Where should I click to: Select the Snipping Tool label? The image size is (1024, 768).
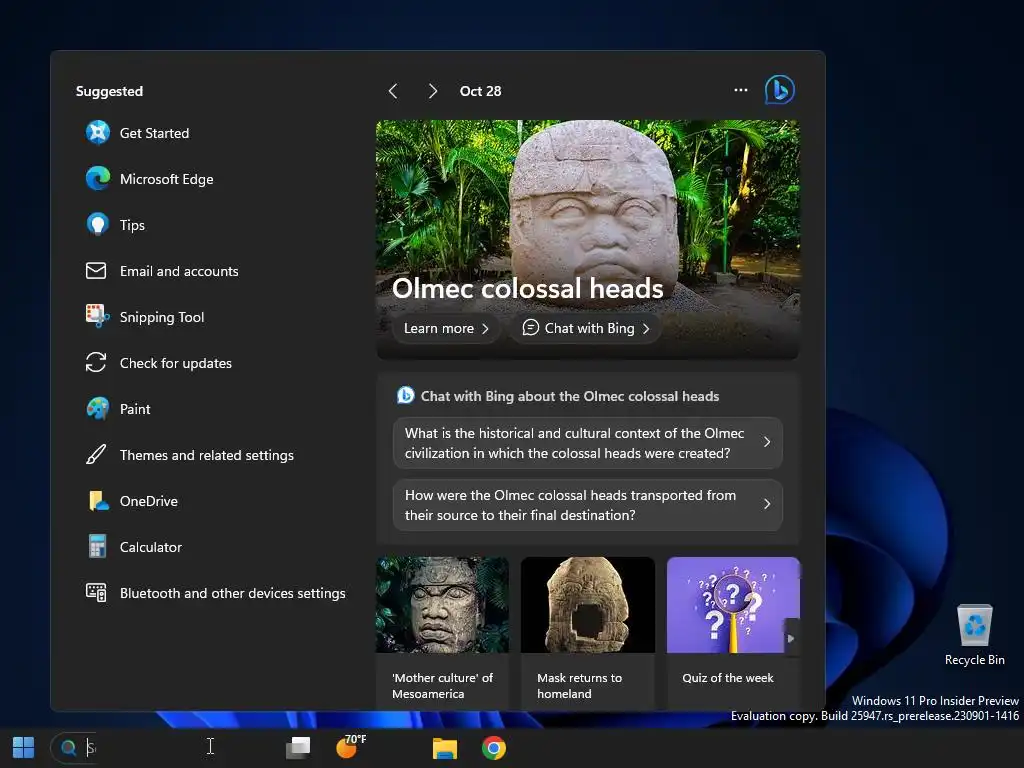(162, 317)
